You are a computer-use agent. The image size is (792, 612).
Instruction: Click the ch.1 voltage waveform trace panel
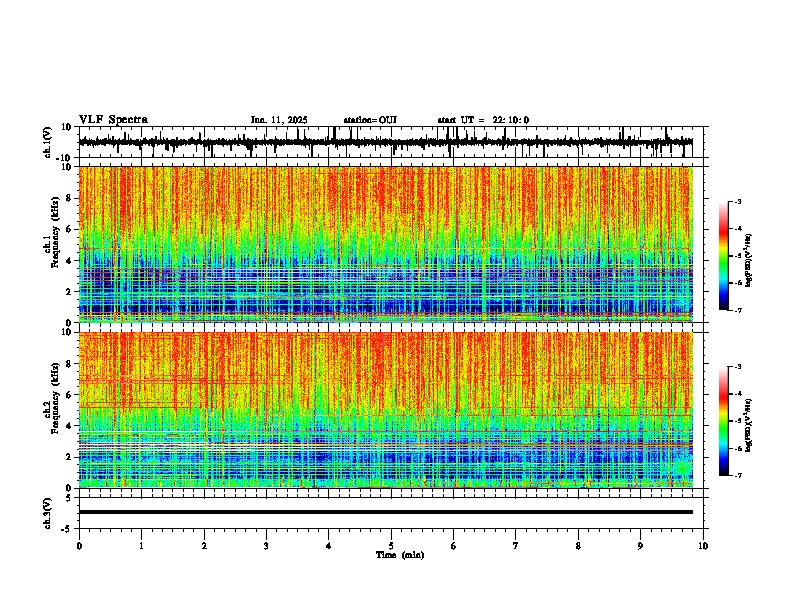[393, 142]
